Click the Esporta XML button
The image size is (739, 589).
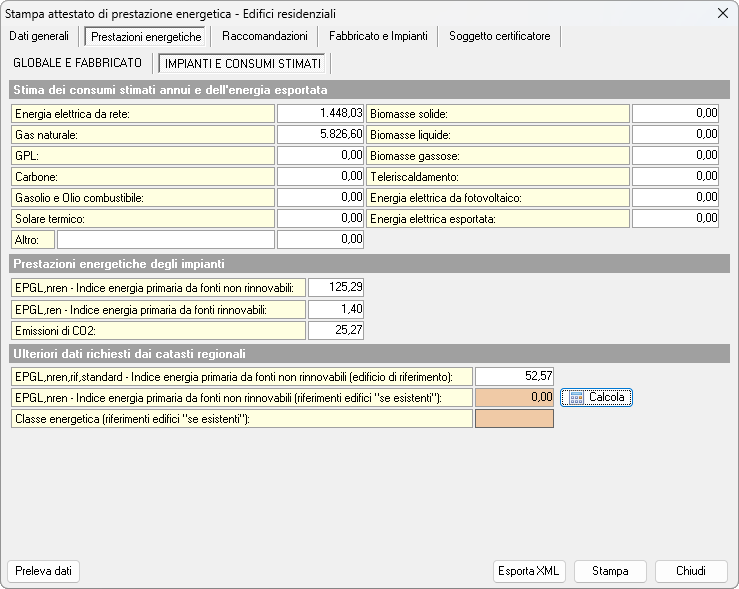pyautogui.click(x=530, y=571)
